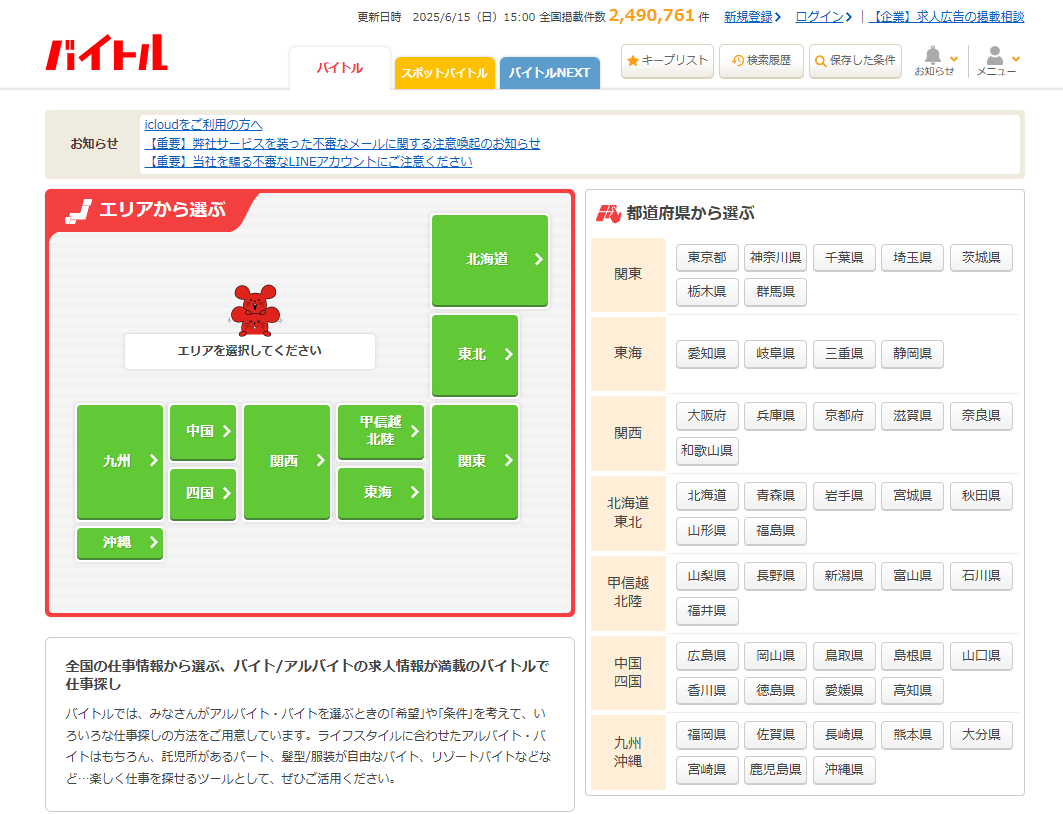Click the バイトル logo
The width and height of the screenshot is (1063, 814).
106,52
